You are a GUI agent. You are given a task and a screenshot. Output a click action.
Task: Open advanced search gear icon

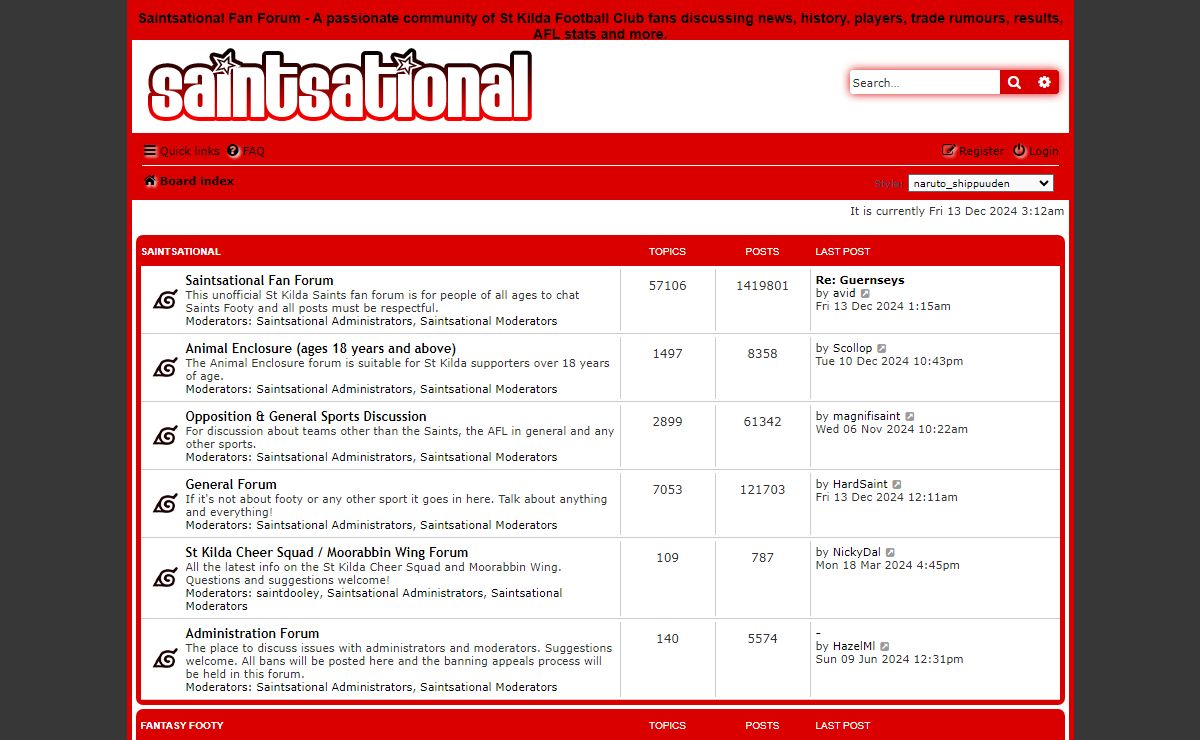[x=1044, y=83]
